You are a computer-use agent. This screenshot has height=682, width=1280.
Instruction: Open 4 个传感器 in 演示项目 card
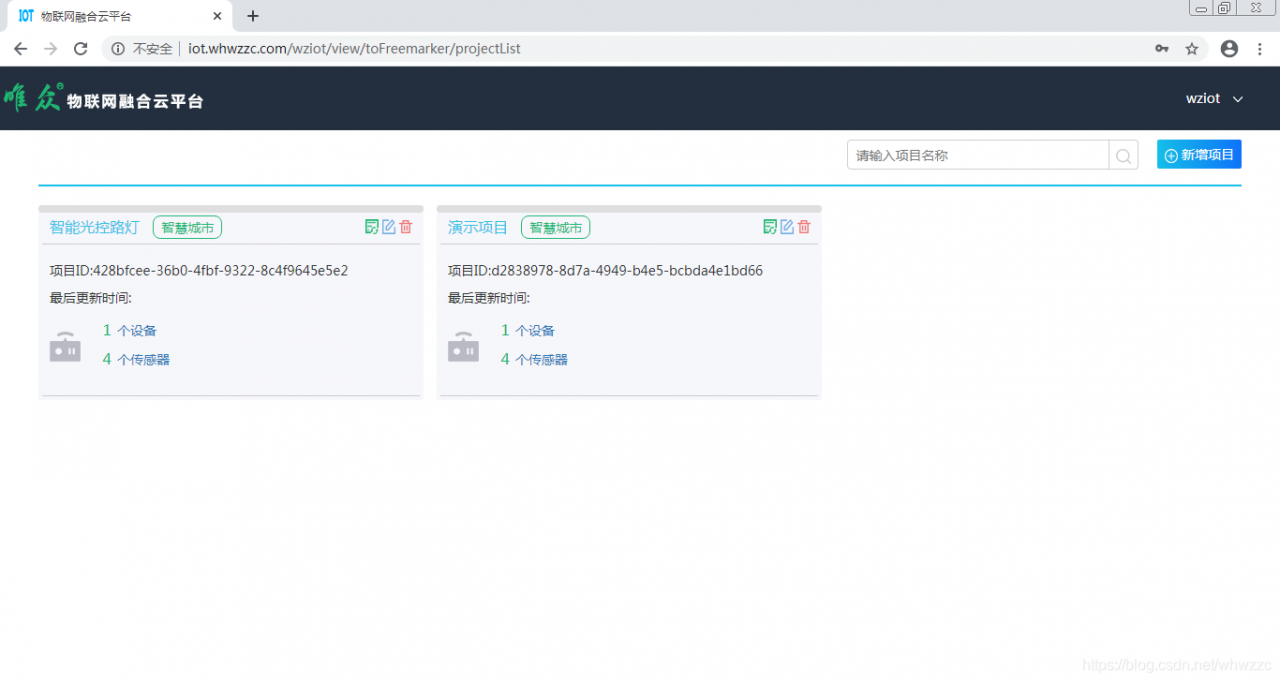(x=534, y=359)
